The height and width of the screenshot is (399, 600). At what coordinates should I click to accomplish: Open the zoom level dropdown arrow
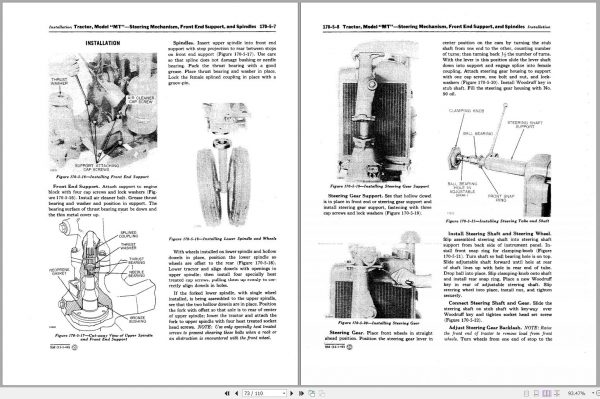point(593,393)
